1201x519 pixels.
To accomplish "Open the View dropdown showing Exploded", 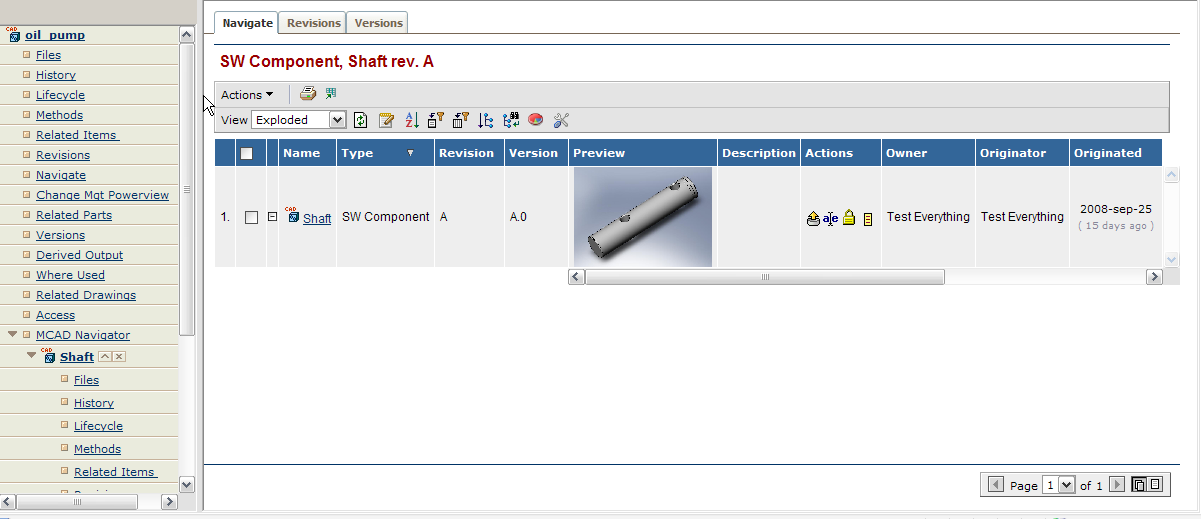I will click(x=298, y=120).
